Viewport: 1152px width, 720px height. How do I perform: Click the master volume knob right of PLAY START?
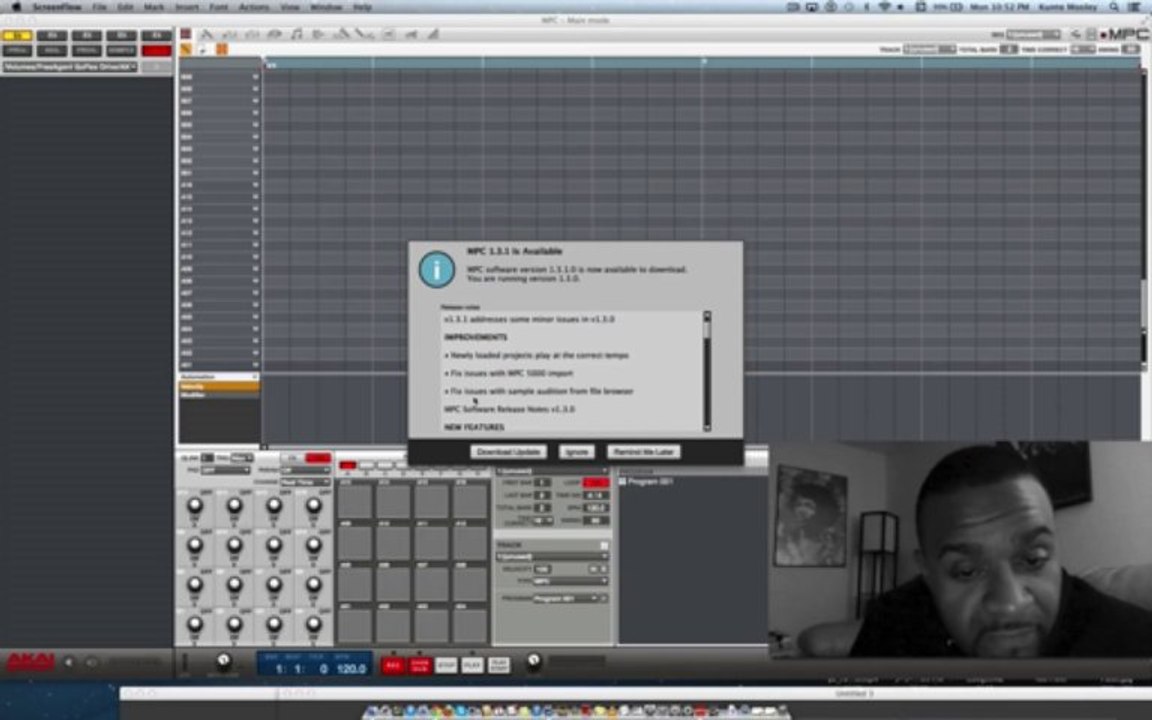534,661
